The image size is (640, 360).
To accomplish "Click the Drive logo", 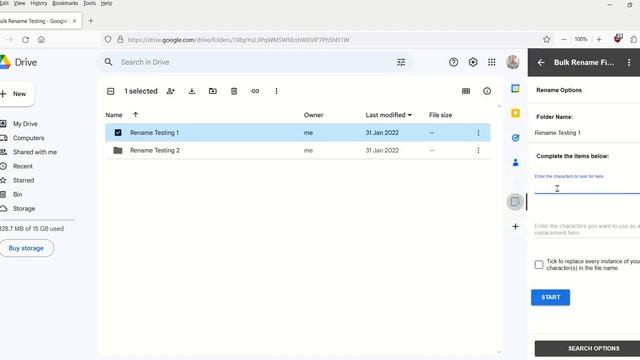I will (x=18, y=62).
